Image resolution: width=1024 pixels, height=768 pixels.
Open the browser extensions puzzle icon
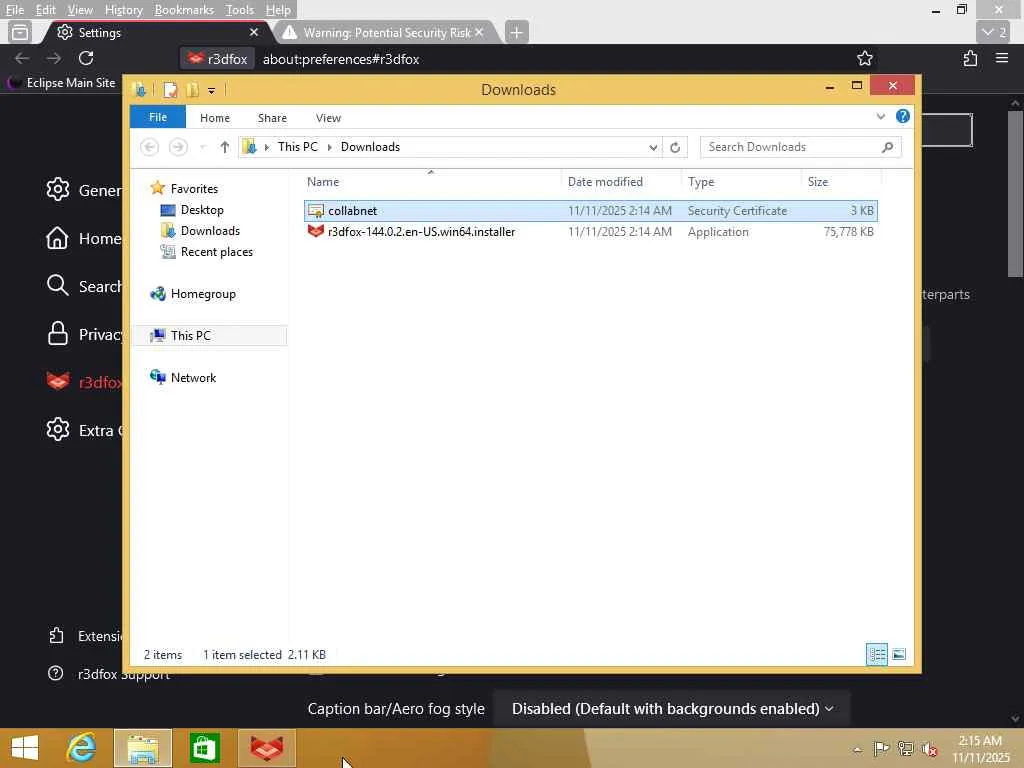[x=970, y=58]
